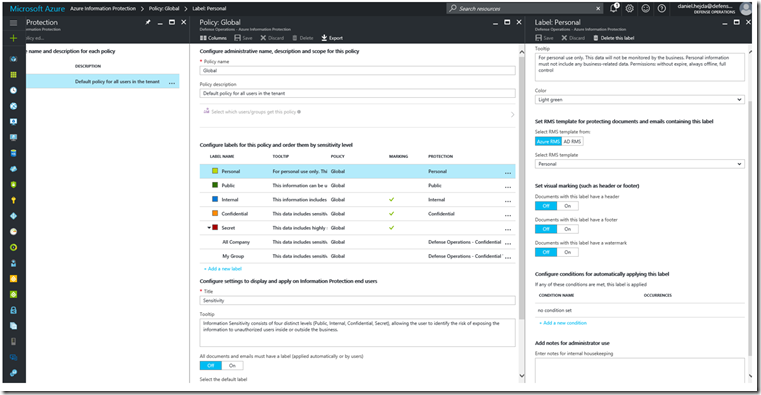The height and width of the screenshot is (395, 761).
Task: Turn watermark marking On
Action: pos(568,252)
